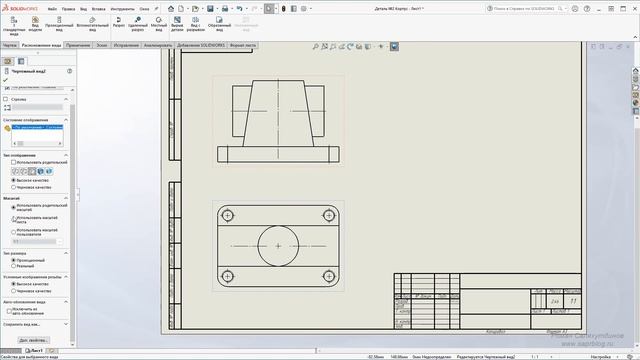This screenshot has width=640, height=360.
Task: Click the custom scale value field
Action: 34,242
